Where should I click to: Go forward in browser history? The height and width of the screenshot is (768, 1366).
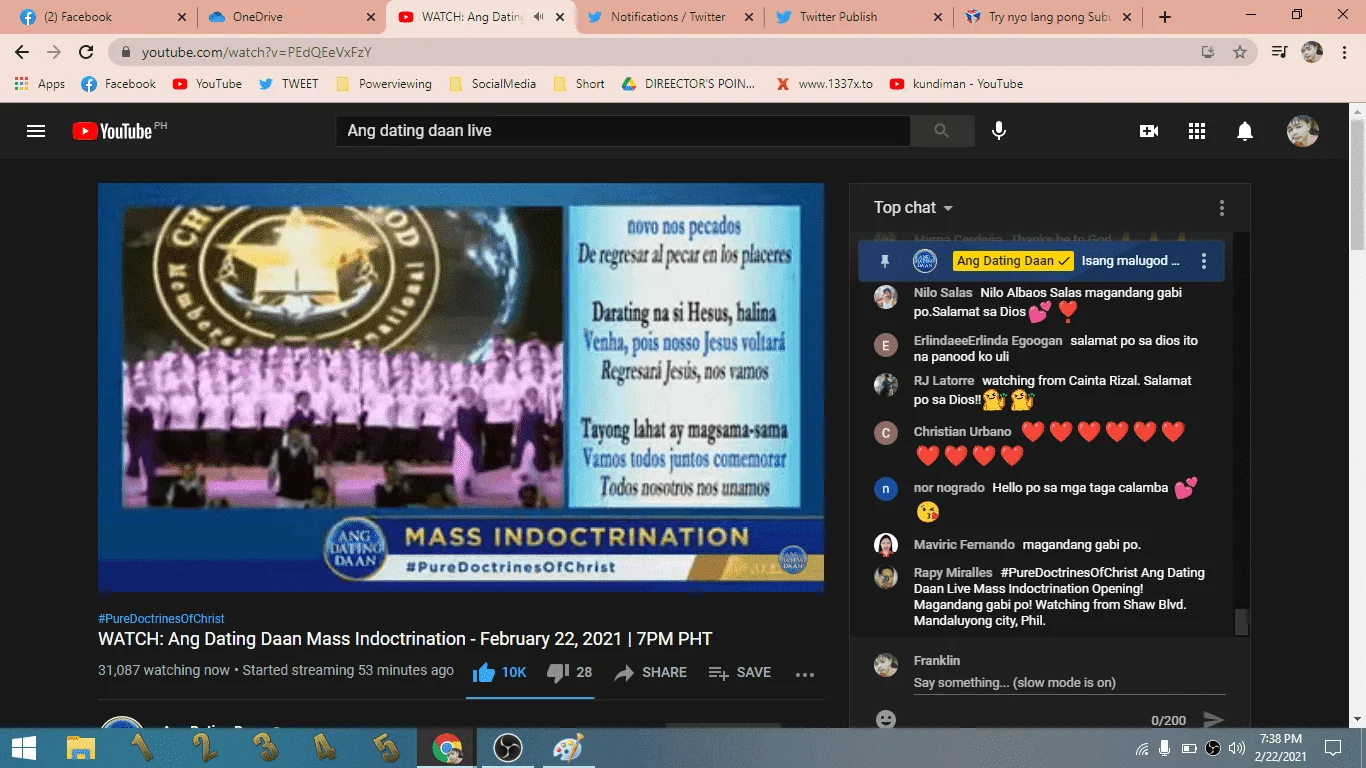(54, 52)
